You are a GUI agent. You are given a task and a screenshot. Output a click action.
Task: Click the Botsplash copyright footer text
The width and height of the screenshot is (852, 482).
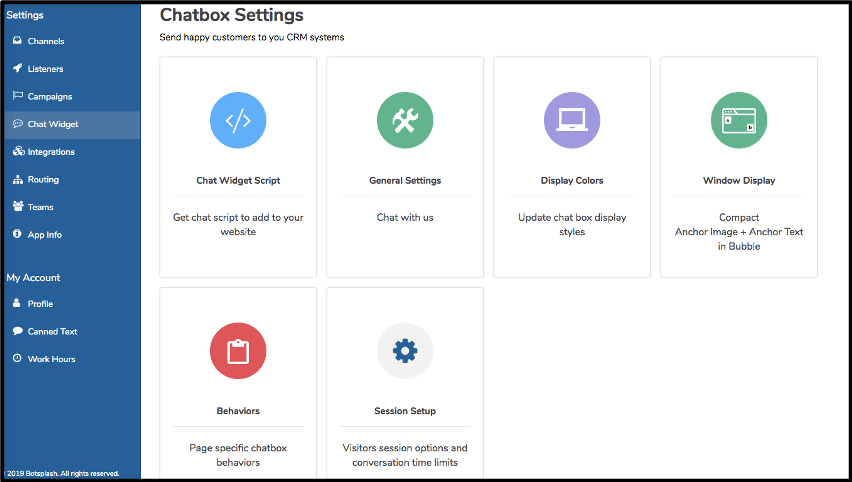click(x=62, y=473)
